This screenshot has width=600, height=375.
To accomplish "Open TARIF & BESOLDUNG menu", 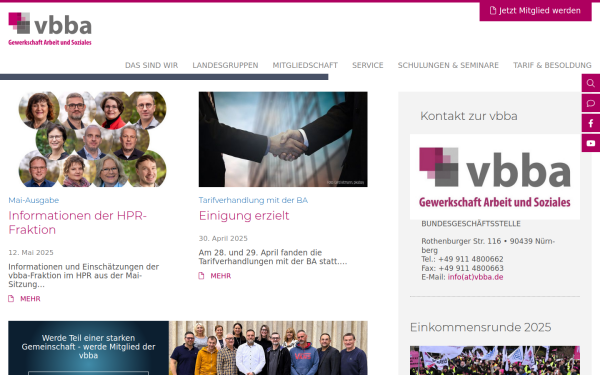I will [552, 65].
